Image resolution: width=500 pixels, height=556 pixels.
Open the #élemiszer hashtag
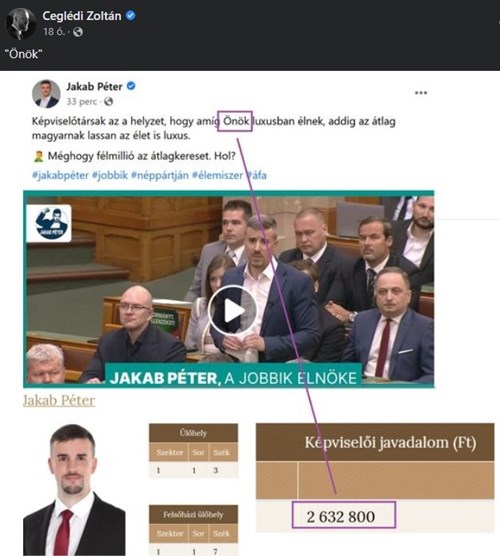pyautogui.click(x=217, y=175)
